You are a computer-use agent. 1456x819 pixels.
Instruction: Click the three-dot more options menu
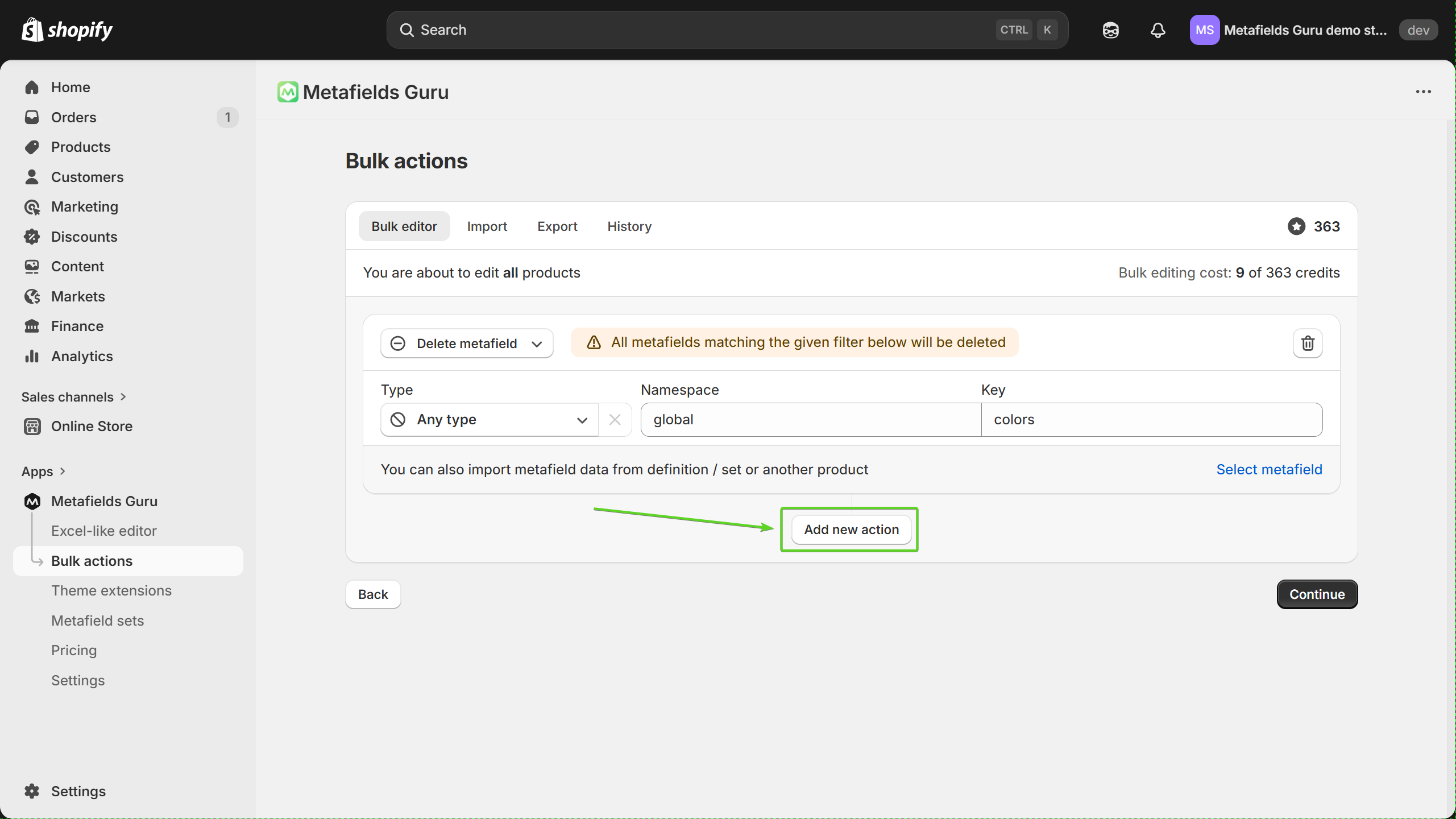(x=1423, y=92)
